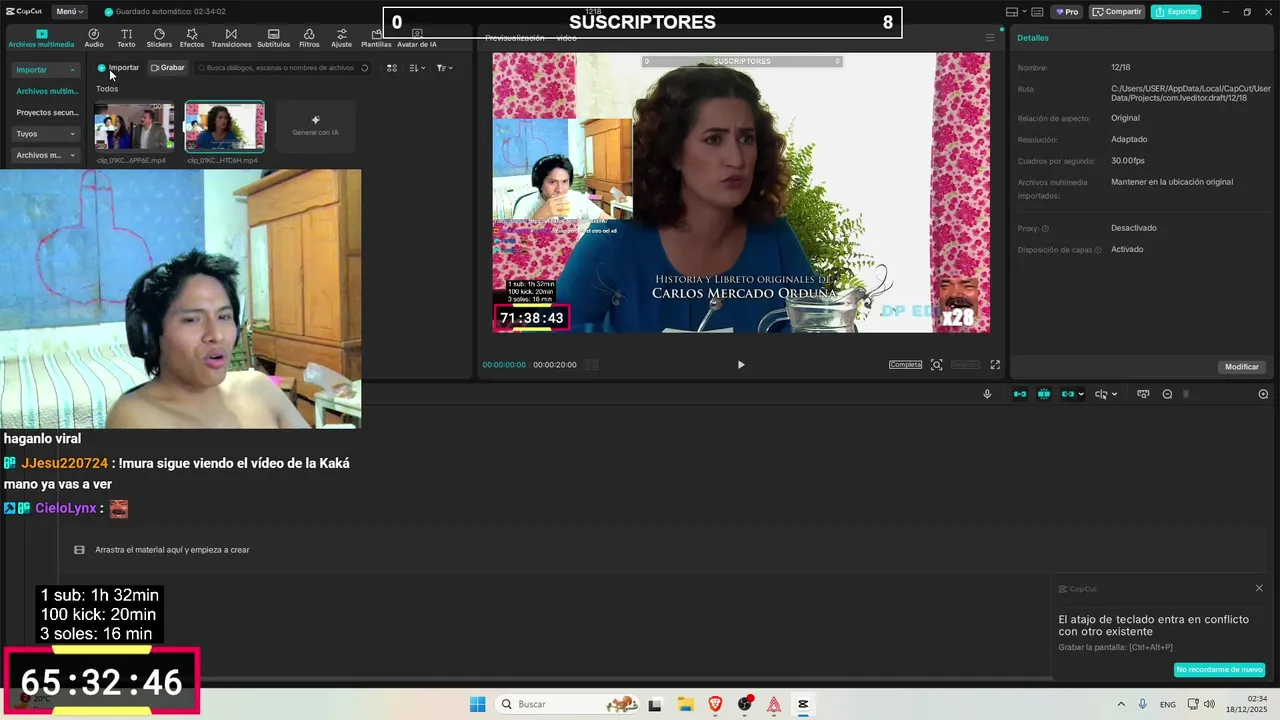Click the Compartir button
1280x720 pixels.
click(x=1118, y=12)
